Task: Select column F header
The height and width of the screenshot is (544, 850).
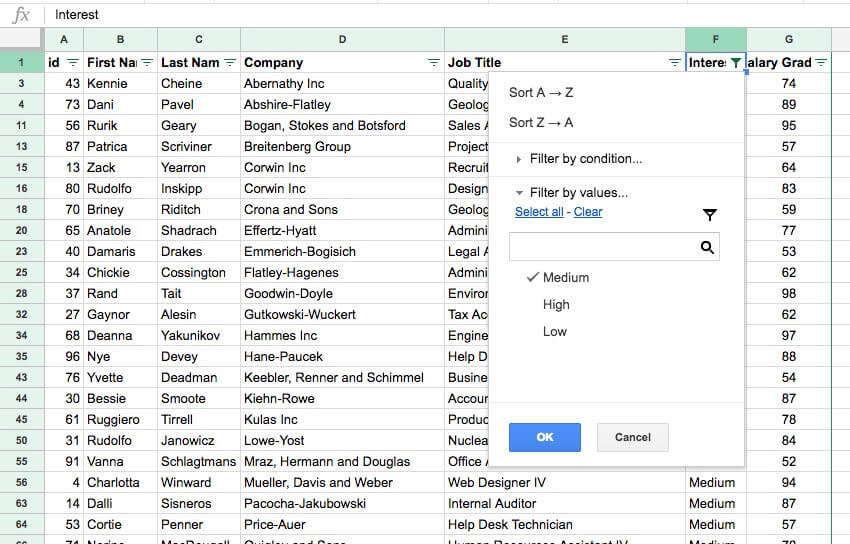Action: tap(716, 40)
